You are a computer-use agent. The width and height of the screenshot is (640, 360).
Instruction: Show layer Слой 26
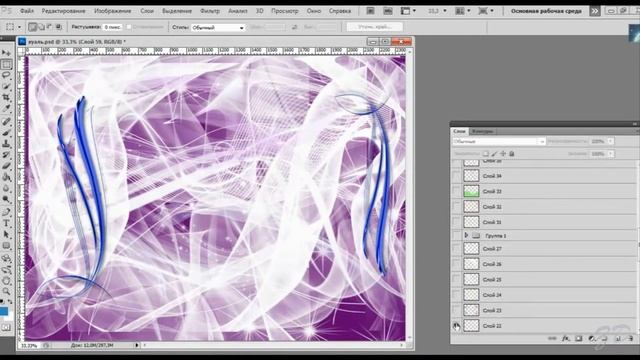(x=456, y=264)
